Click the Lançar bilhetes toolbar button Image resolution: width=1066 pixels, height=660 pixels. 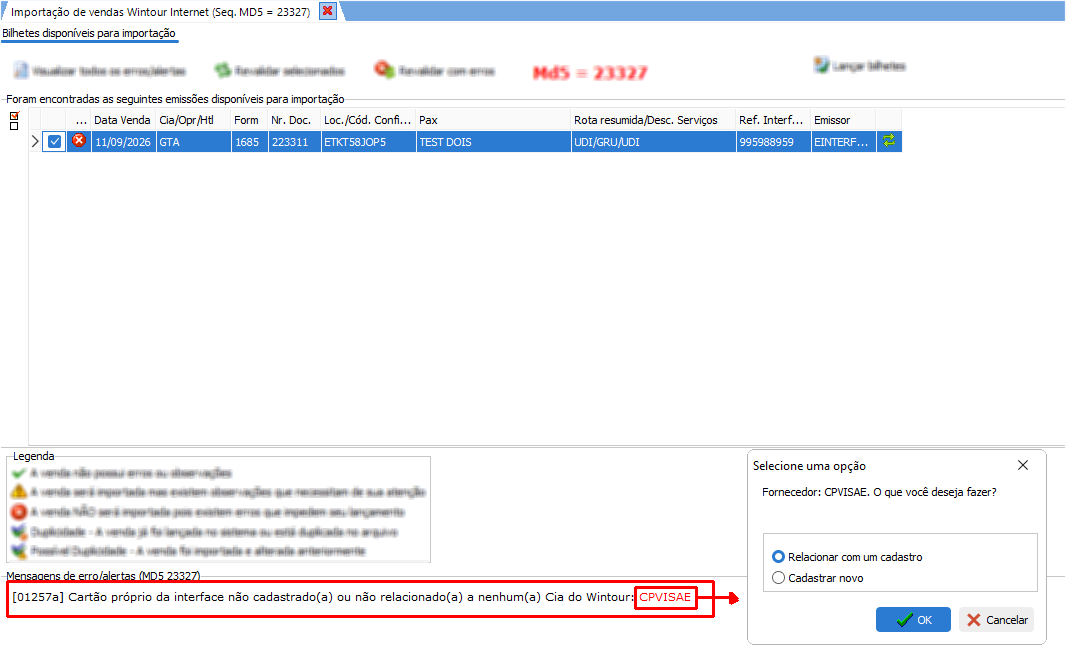tap(860, 66)
